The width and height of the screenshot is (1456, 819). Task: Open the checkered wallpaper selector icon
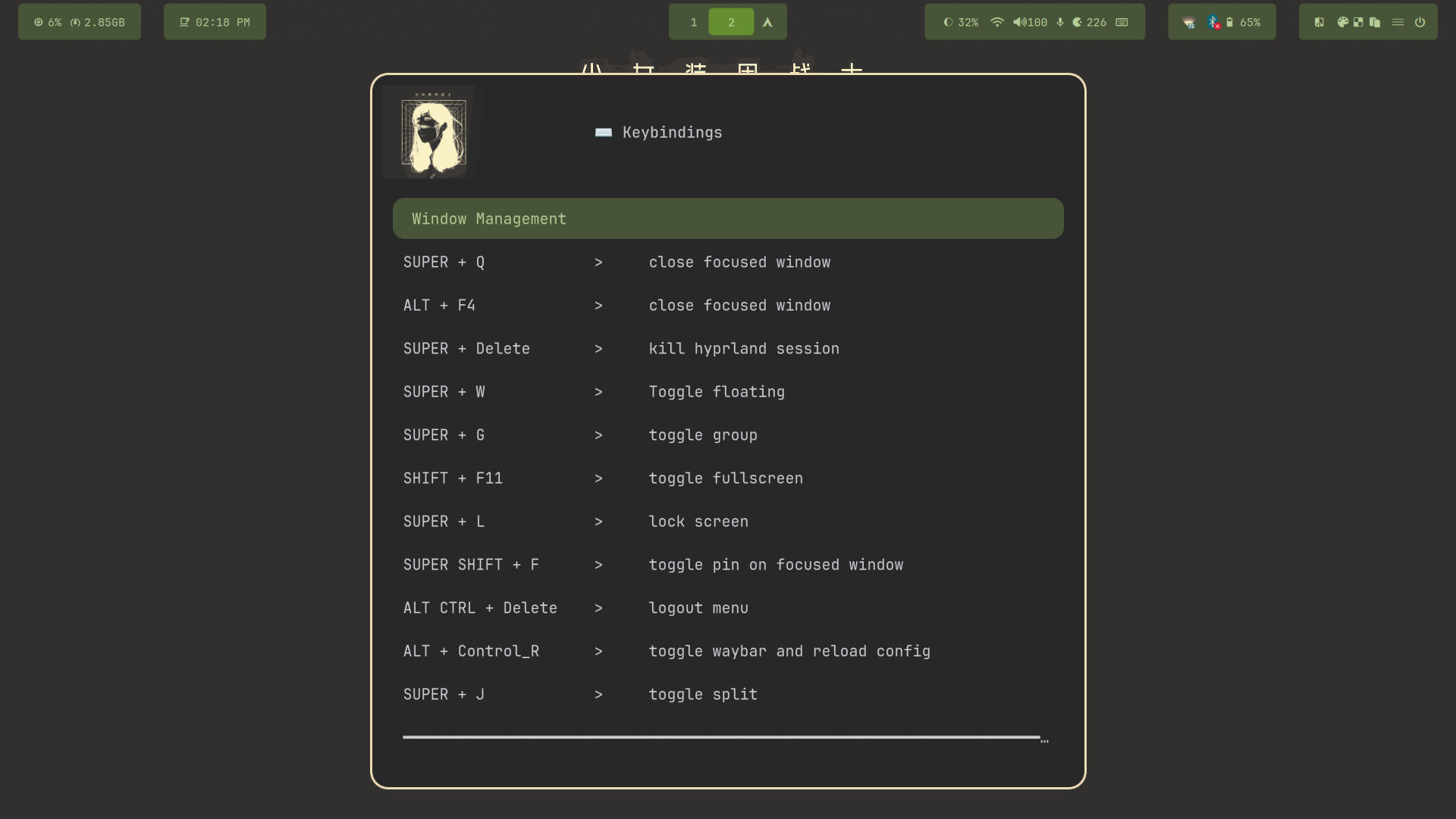tap(1358, 22)
